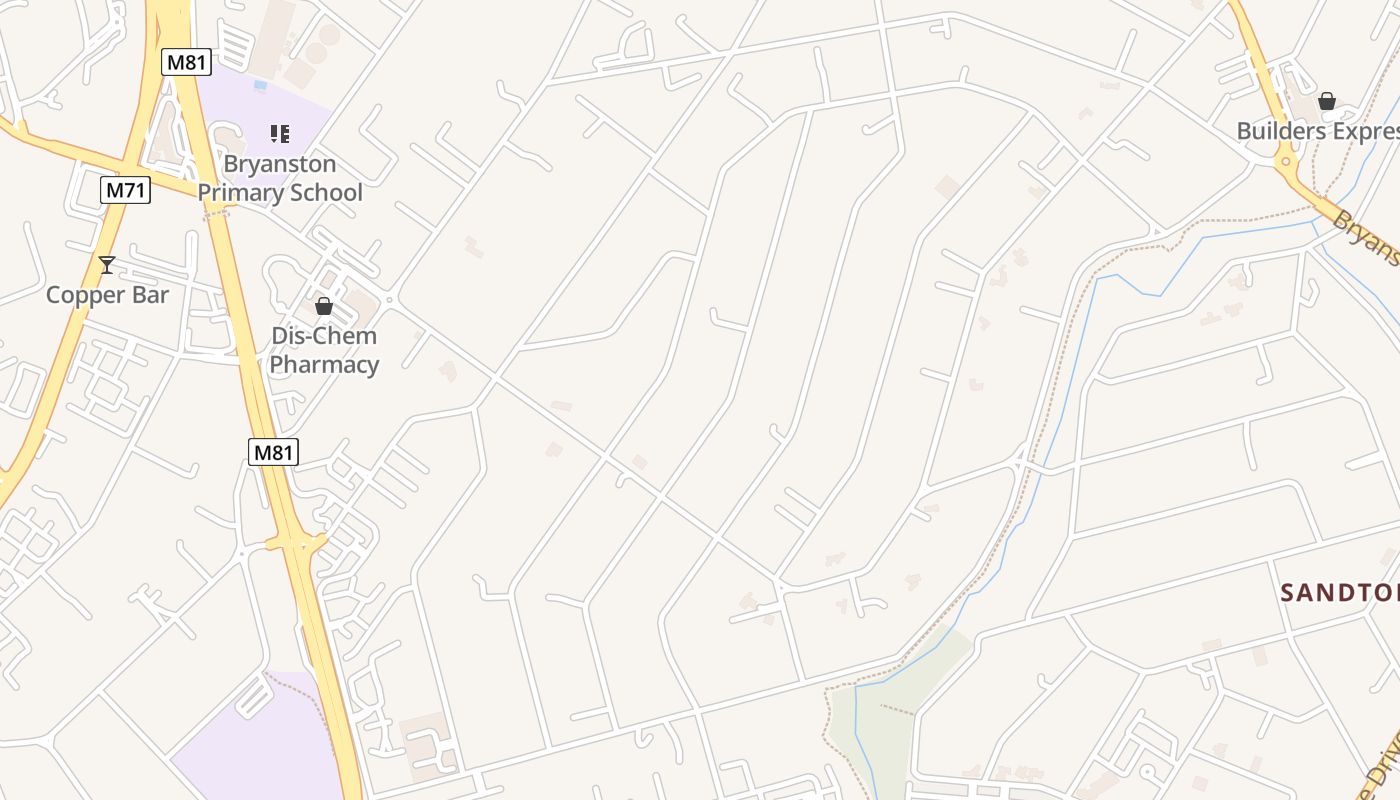Click the lower M81 road shield
Viewport: 1400px width, 800px height.
tap(273, 452)
